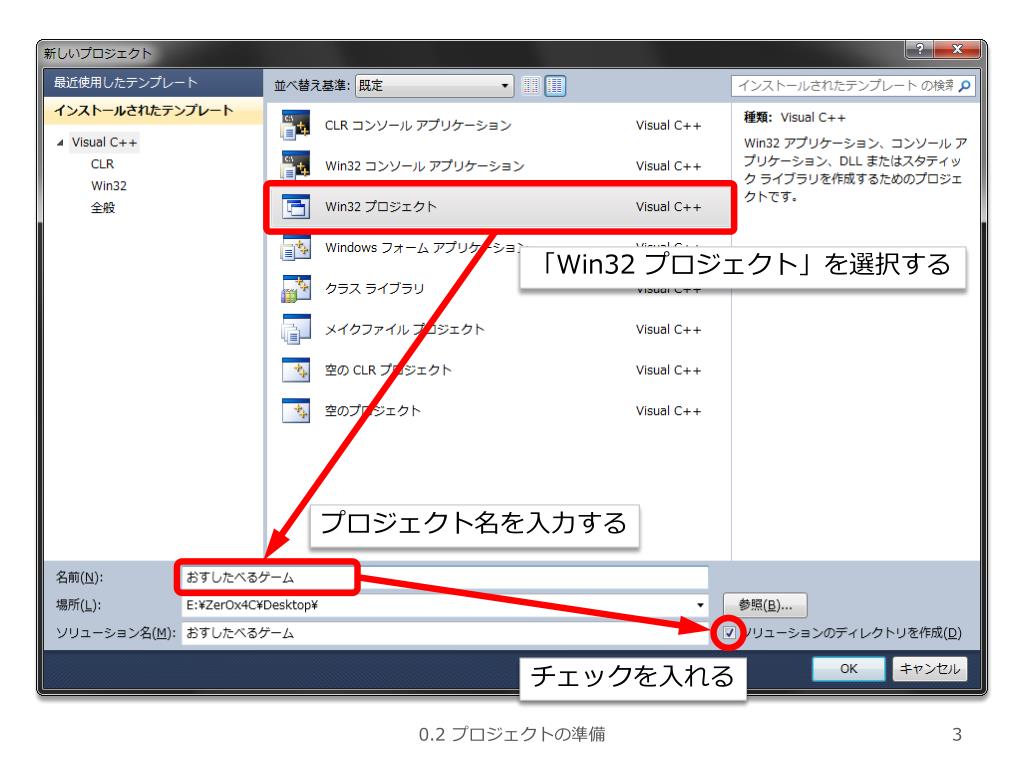Toggle ソリューションのディレクトリを作成 checkbox
This screenshot has width=1024, height=768.
(x=729, y=632)
